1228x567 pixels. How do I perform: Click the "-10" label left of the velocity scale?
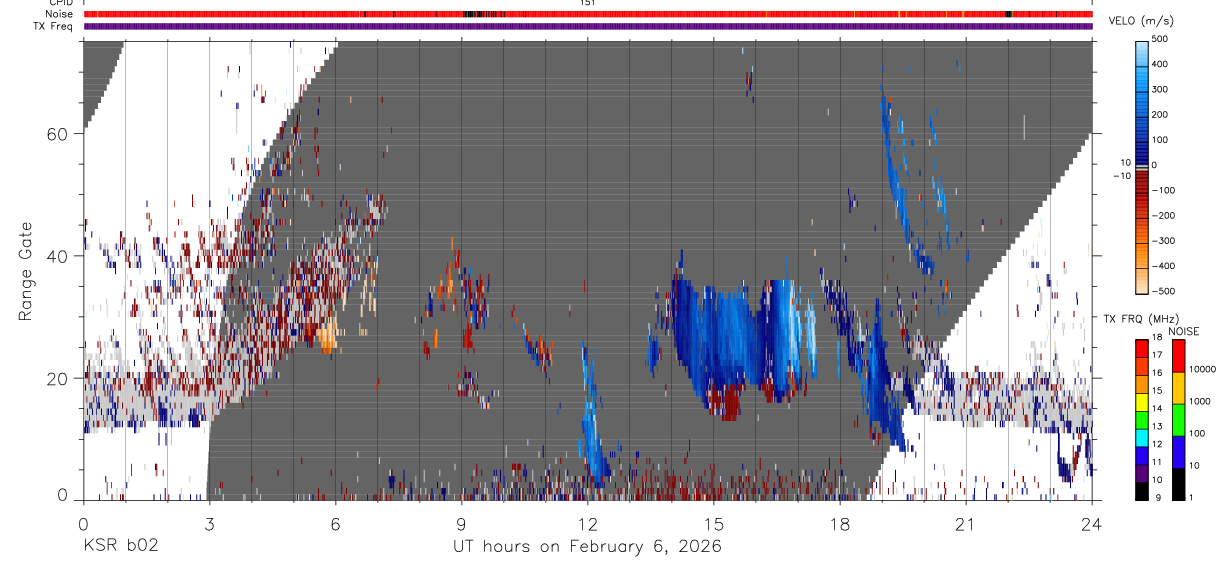pyautogui.click(x=1120, y=175)
